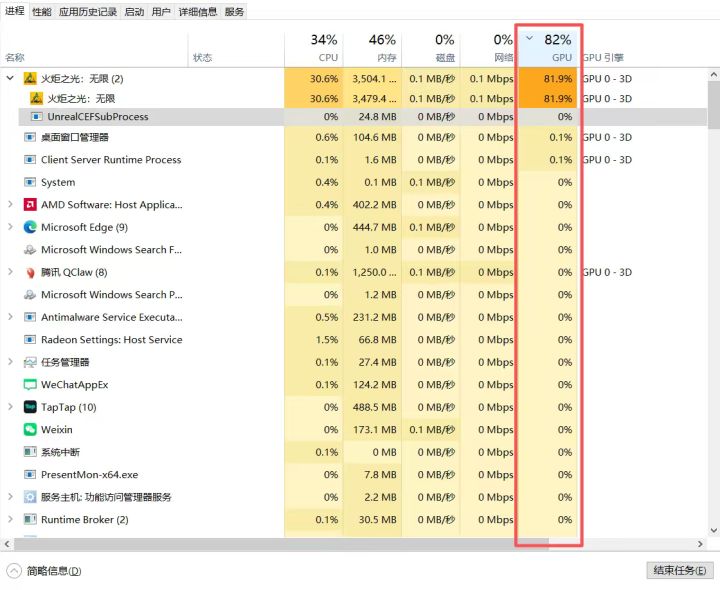Sort by the 名称 column header
The width and height of the screenshot is (720, 590).
[95, 49]
